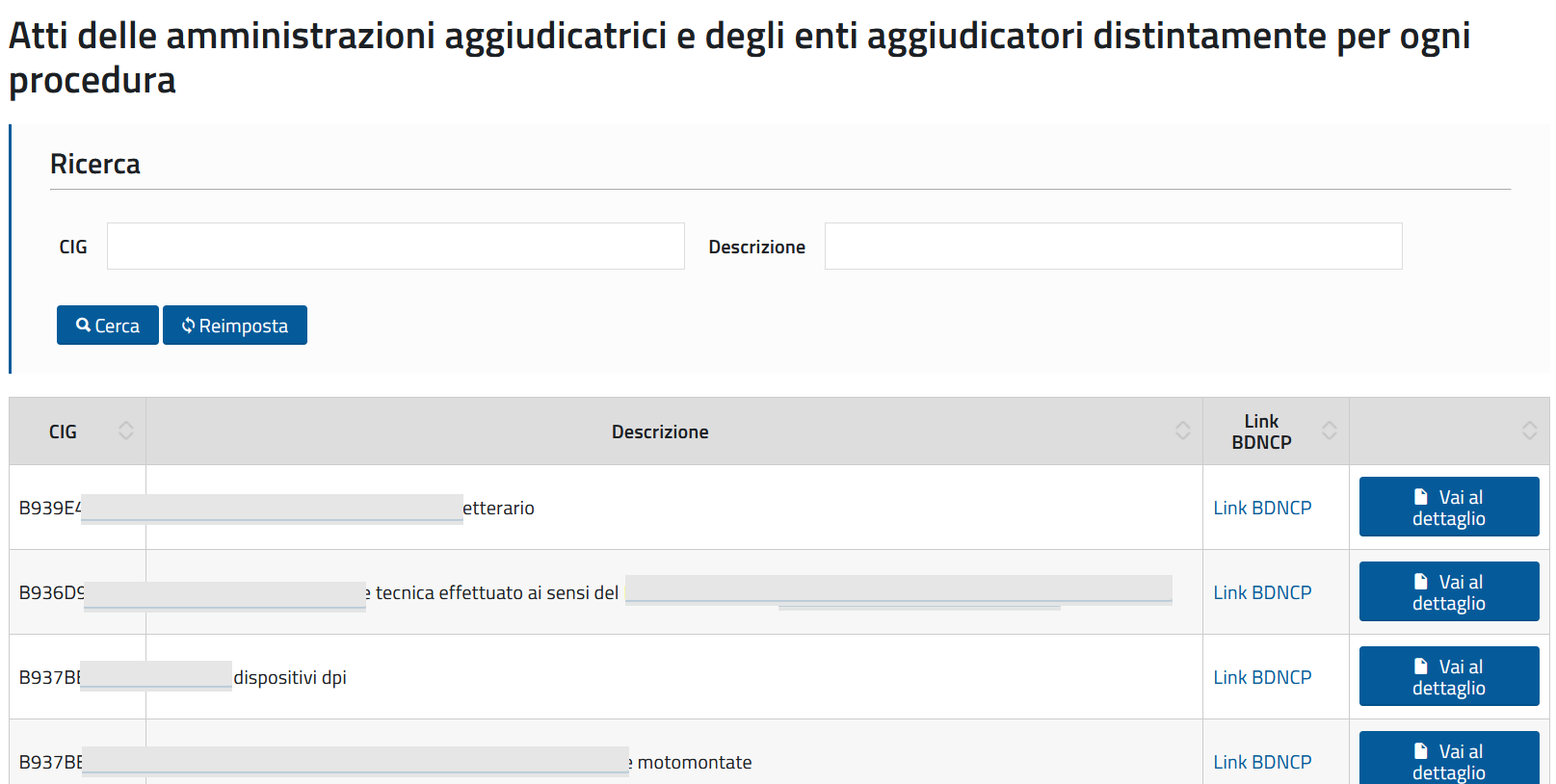
Task: Sort by Link BDNCP column arrows
Action: click(1330, 431)
